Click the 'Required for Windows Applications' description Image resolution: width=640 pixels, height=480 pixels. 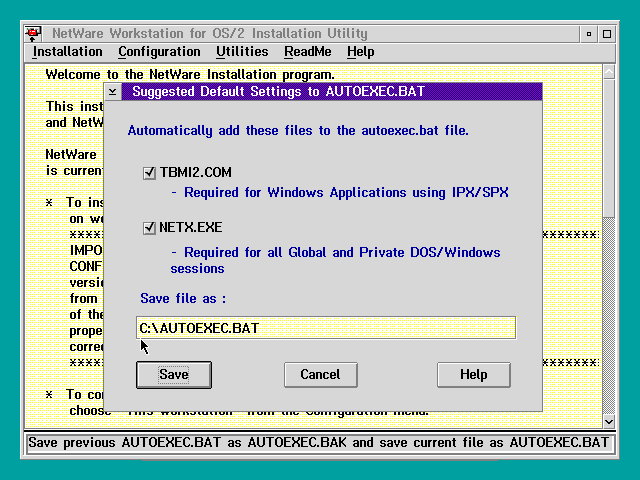coord(340,193)
